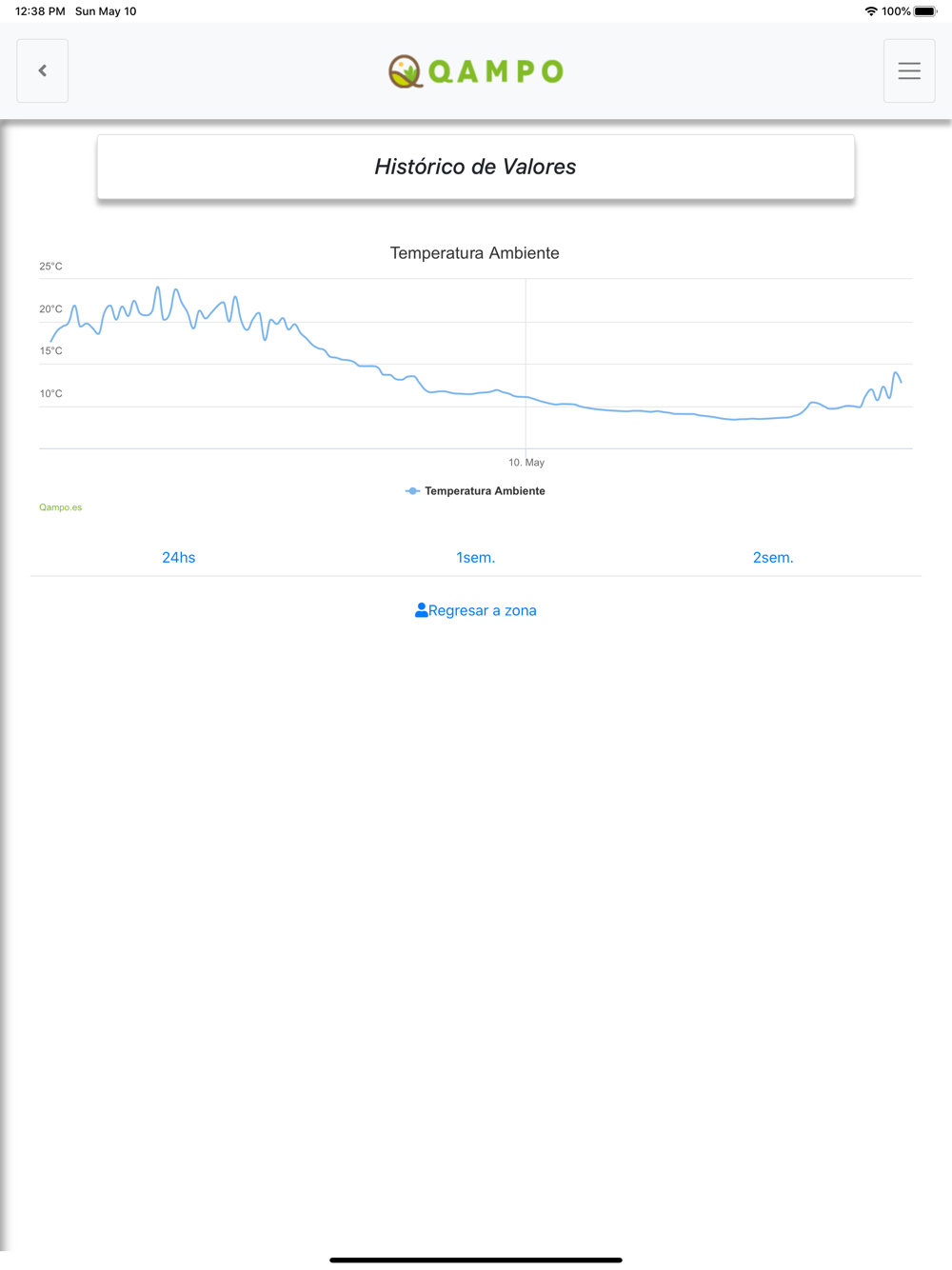Click the legend marker for Temperatura Ambiente
952x1270 pixels.
pyautogui.click(x=412, y=491)
